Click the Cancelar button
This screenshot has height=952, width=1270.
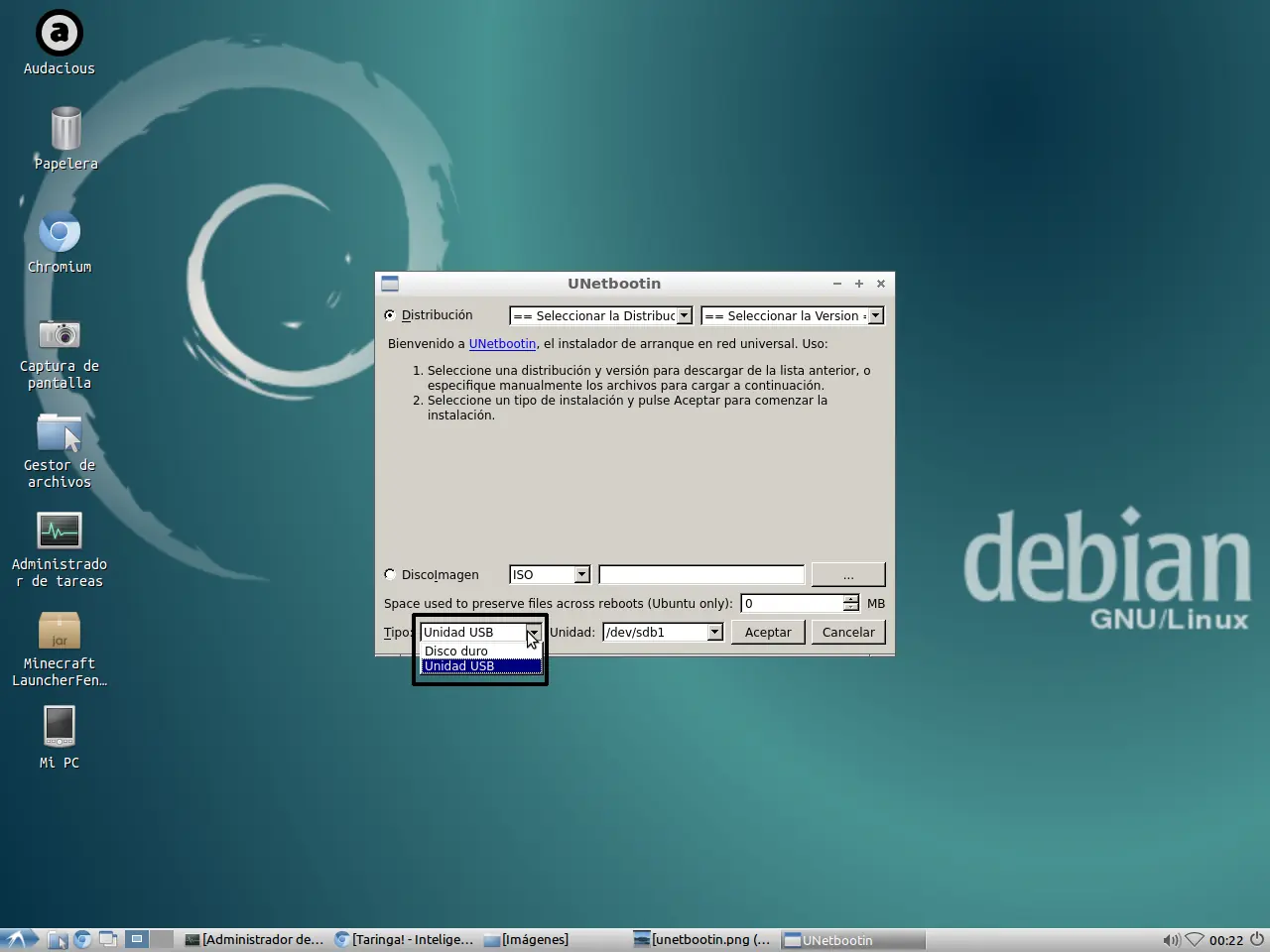pos(848,632)
